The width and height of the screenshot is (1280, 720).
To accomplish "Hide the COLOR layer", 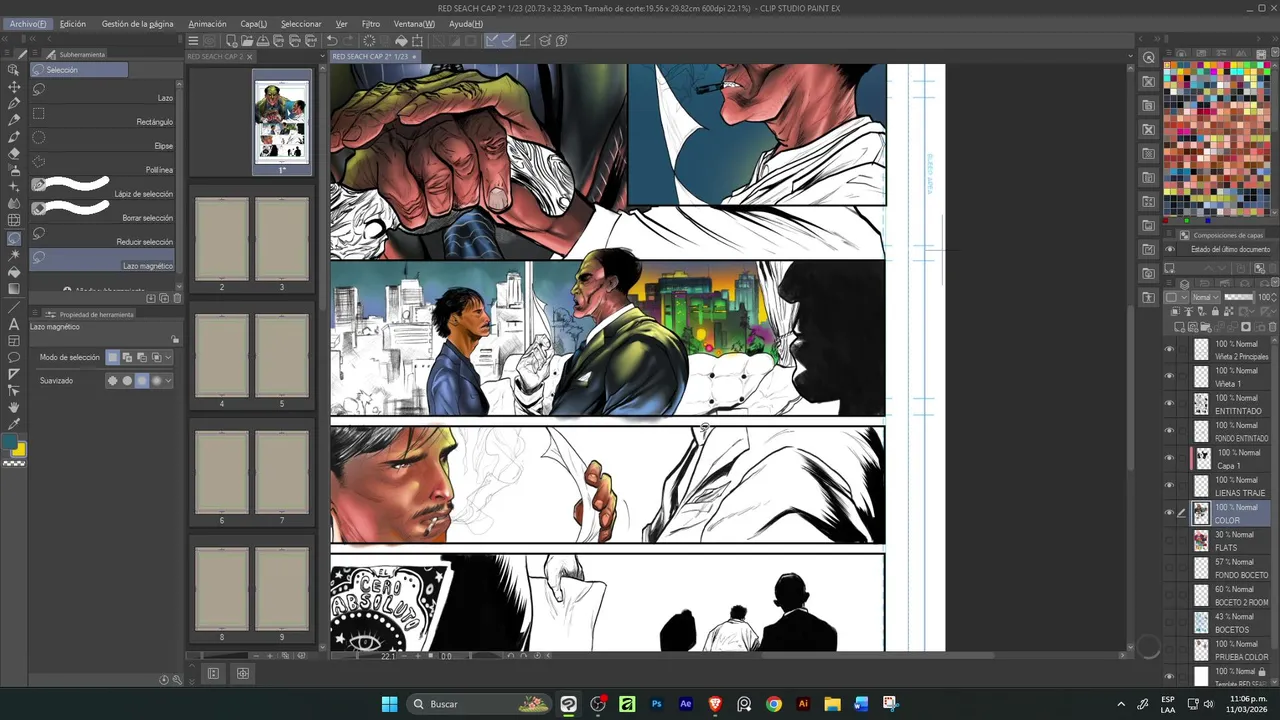I will (1169, 513).
